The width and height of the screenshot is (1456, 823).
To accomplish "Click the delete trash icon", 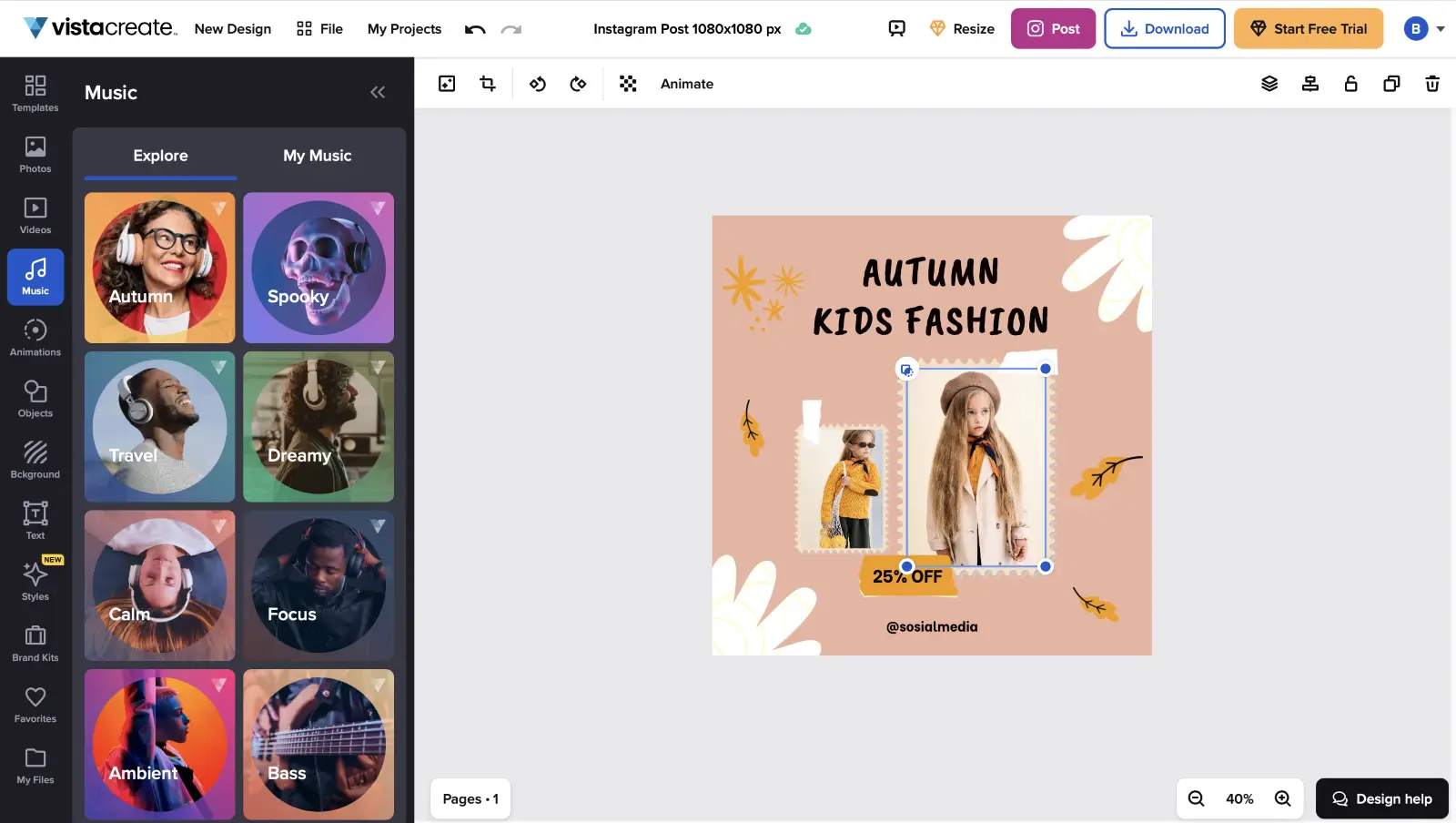I will click(x=1432, y=84).
